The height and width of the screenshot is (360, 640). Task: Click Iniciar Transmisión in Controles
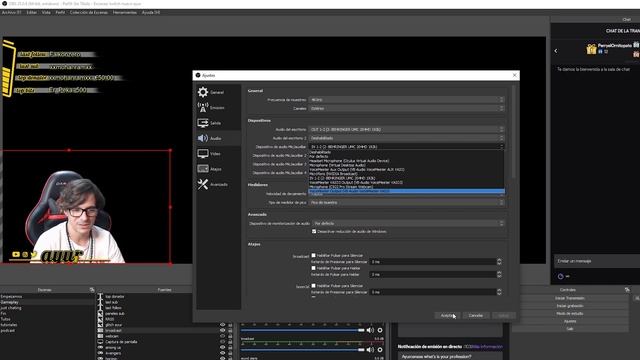[570, 298]
